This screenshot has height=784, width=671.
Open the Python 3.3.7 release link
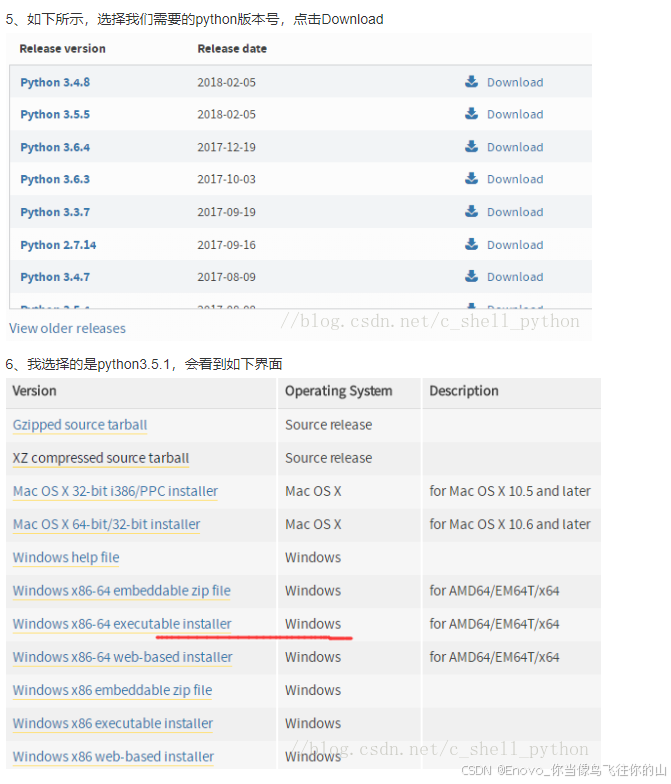[x=55, y=212]
